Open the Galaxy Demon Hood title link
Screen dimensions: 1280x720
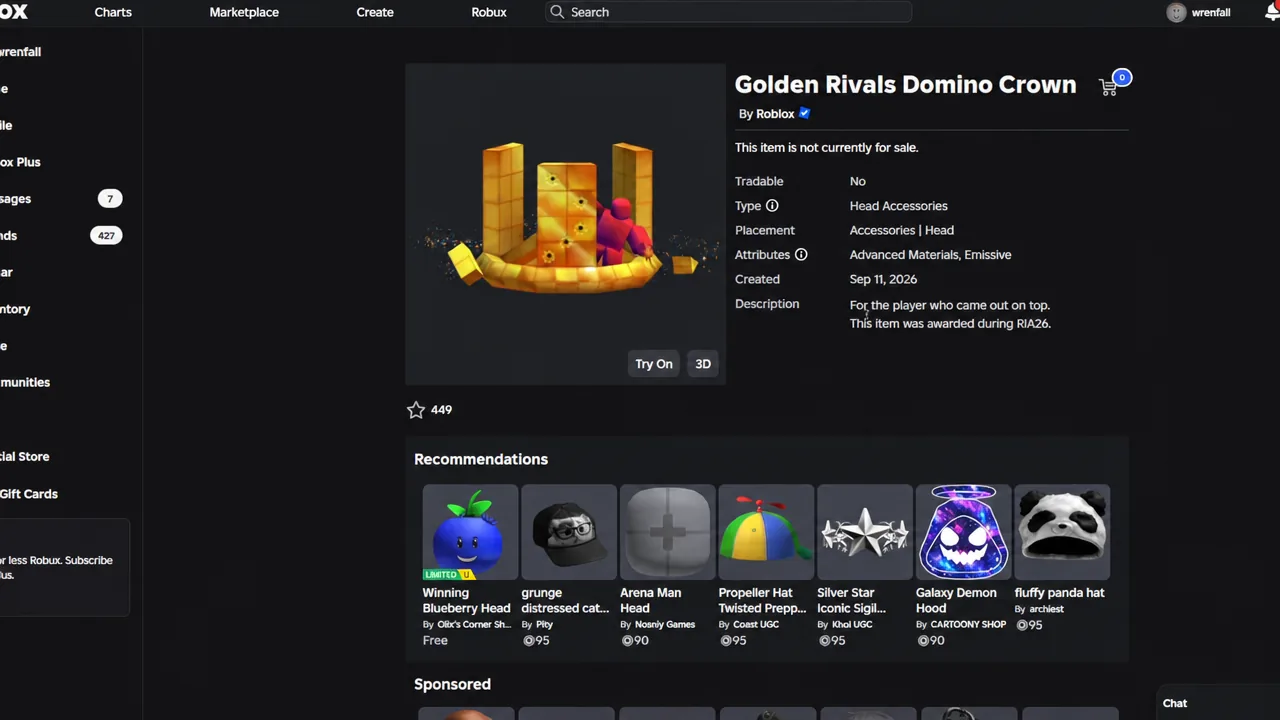(956, 600)
